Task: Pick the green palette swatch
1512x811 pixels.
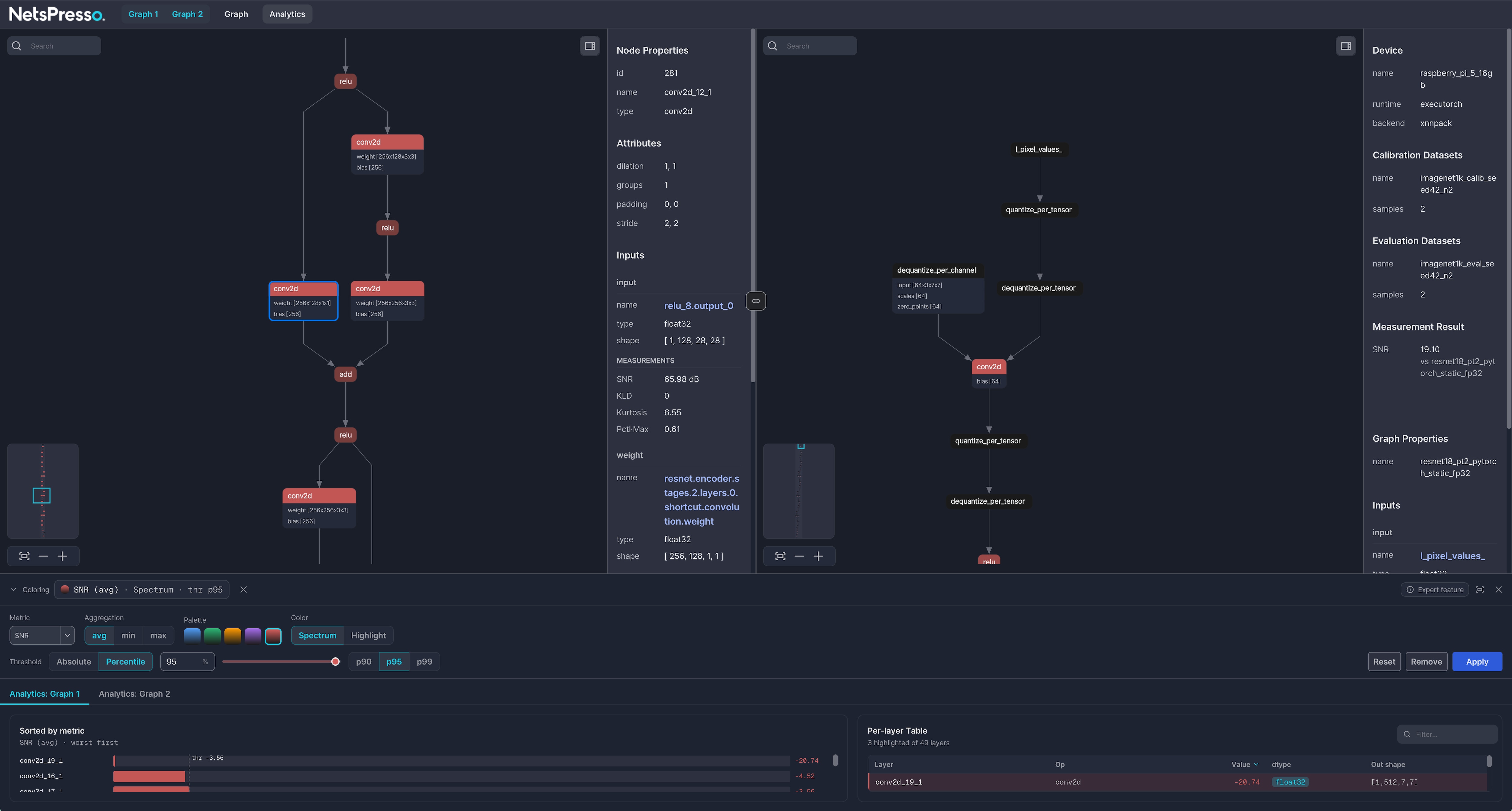Action: point(213,636)
